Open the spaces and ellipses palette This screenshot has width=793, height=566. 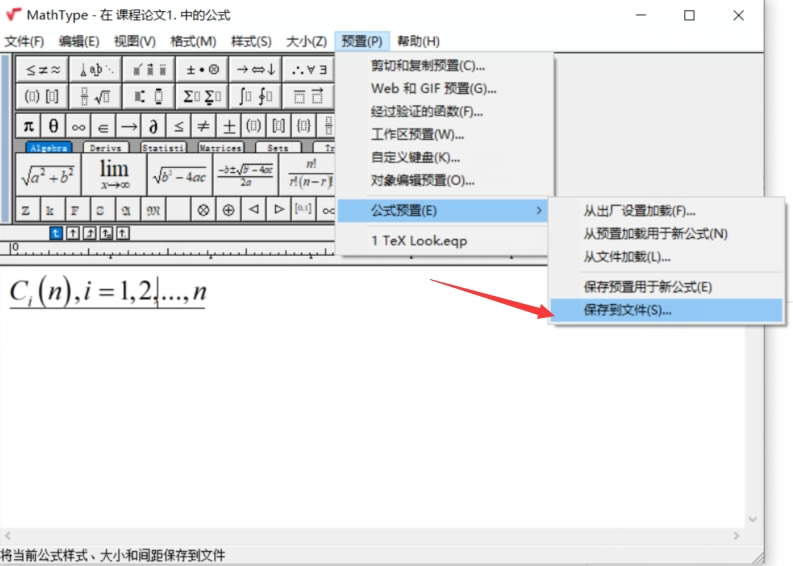(x=96, y=70)
